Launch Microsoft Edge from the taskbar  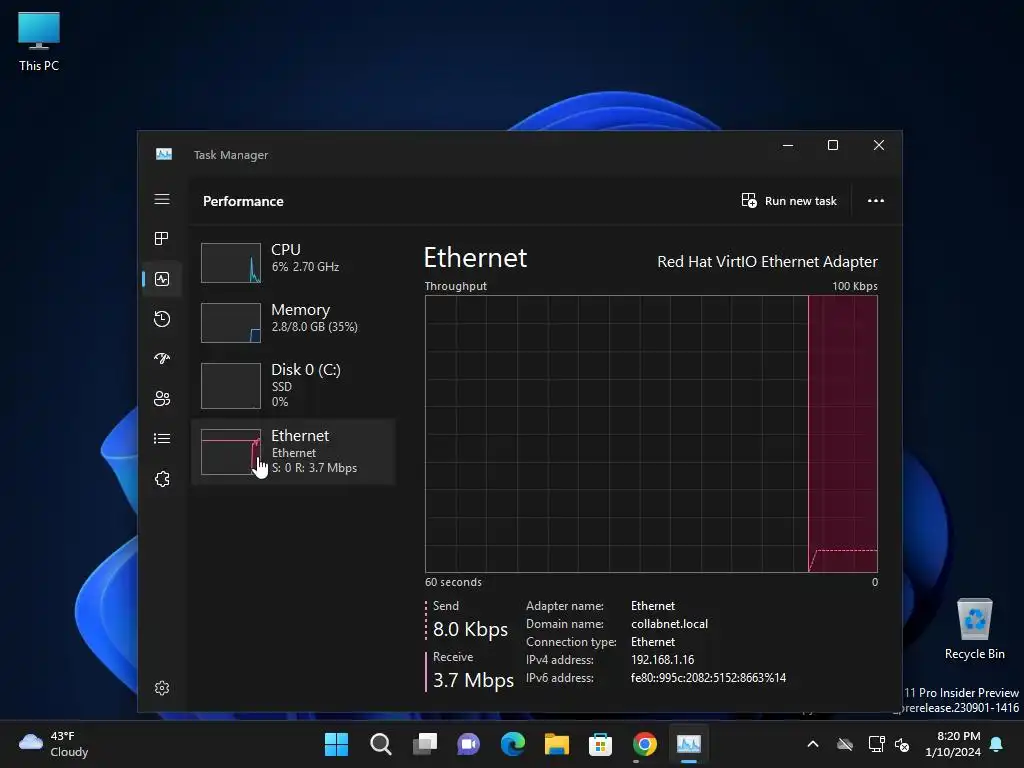click(513, 744)
